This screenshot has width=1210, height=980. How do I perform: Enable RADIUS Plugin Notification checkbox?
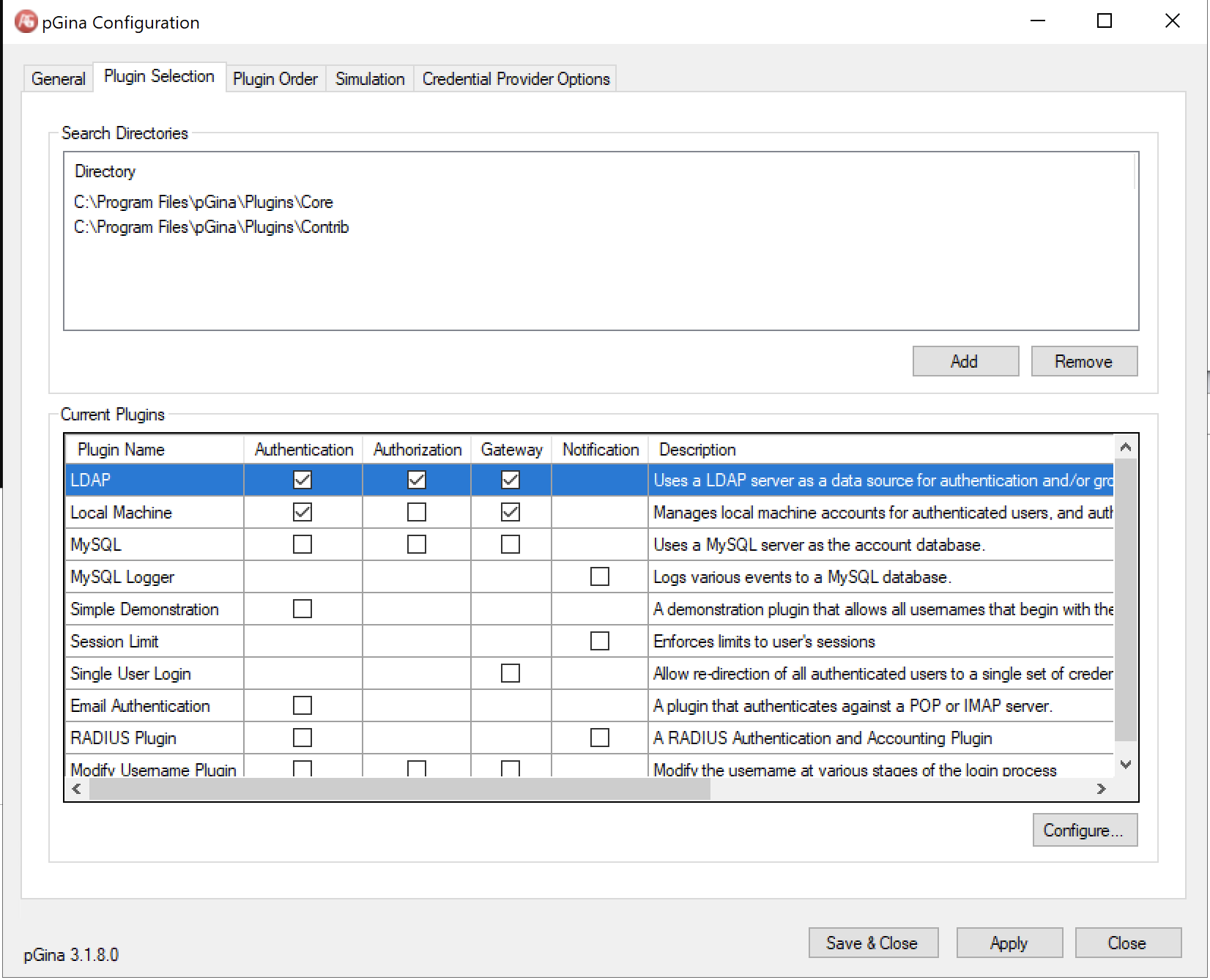600,738
